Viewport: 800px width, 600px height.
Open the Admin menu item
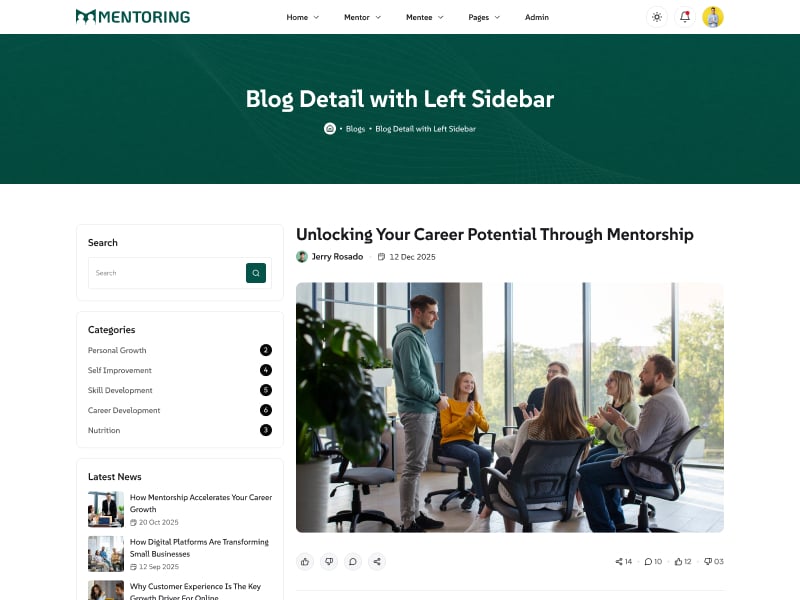537,17
